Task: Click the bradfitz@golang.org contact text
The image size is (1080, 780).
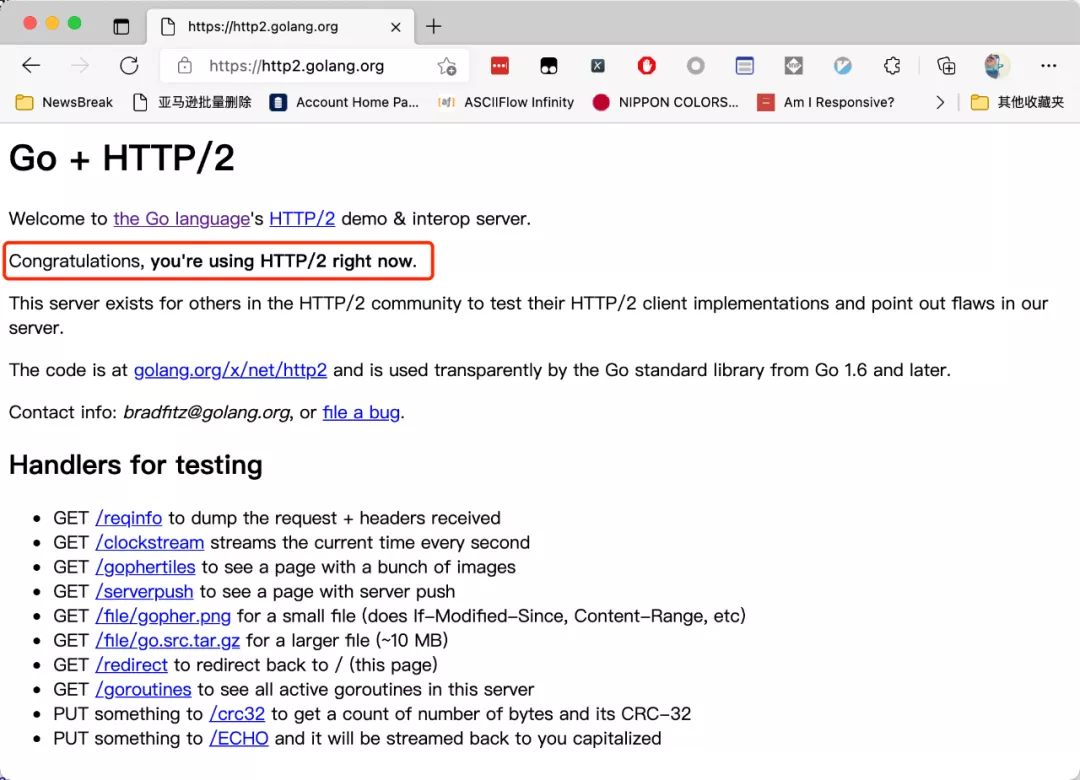Action: coord(207,412)
